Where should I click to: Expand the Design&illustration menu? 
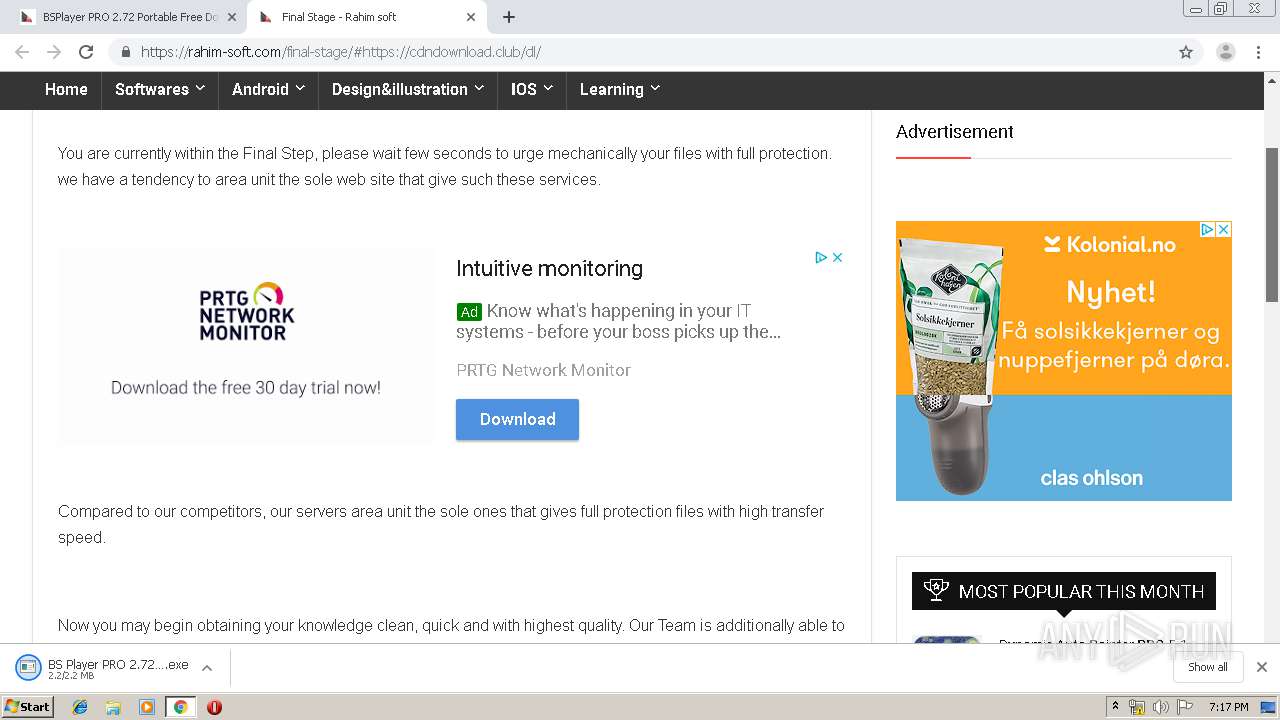[x=408, y=89]
